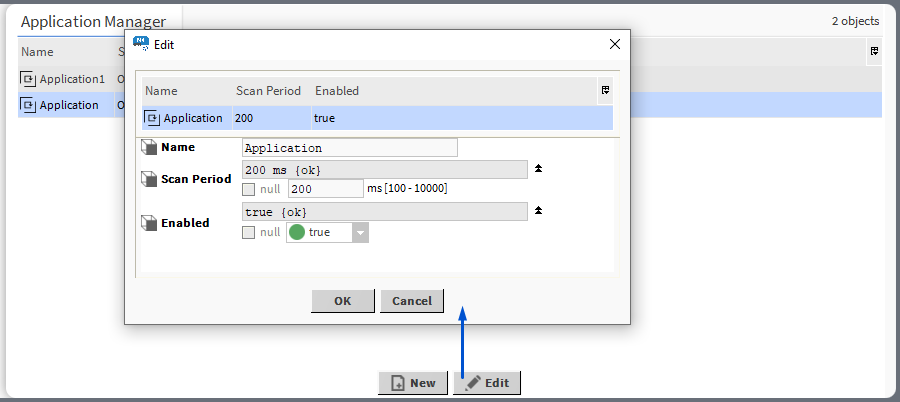Screen dimensions: 900x402
Task: Click the Name property cube icon
Action: (149, 148)
